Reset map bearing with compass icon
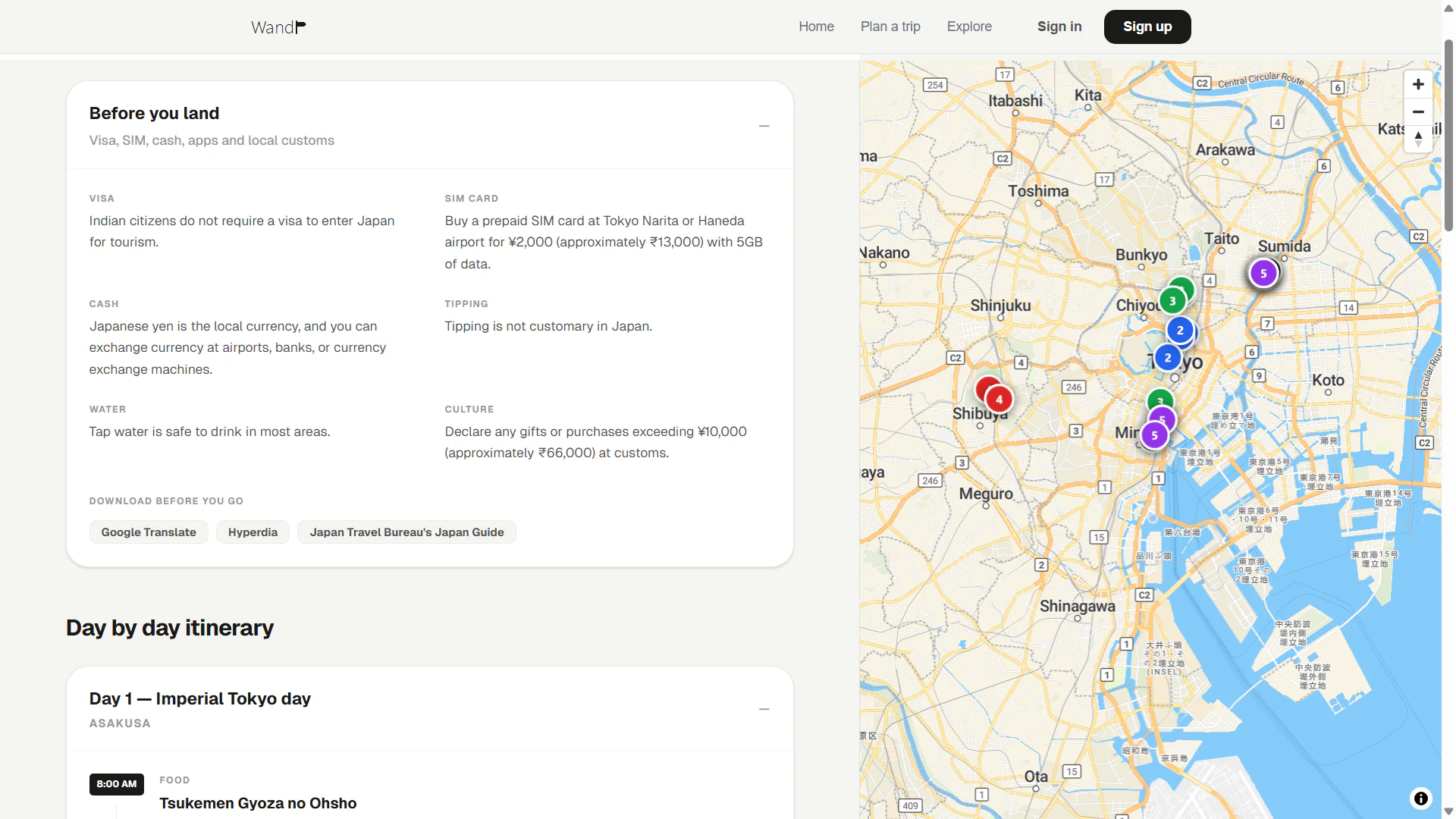 pos(1417,139)
